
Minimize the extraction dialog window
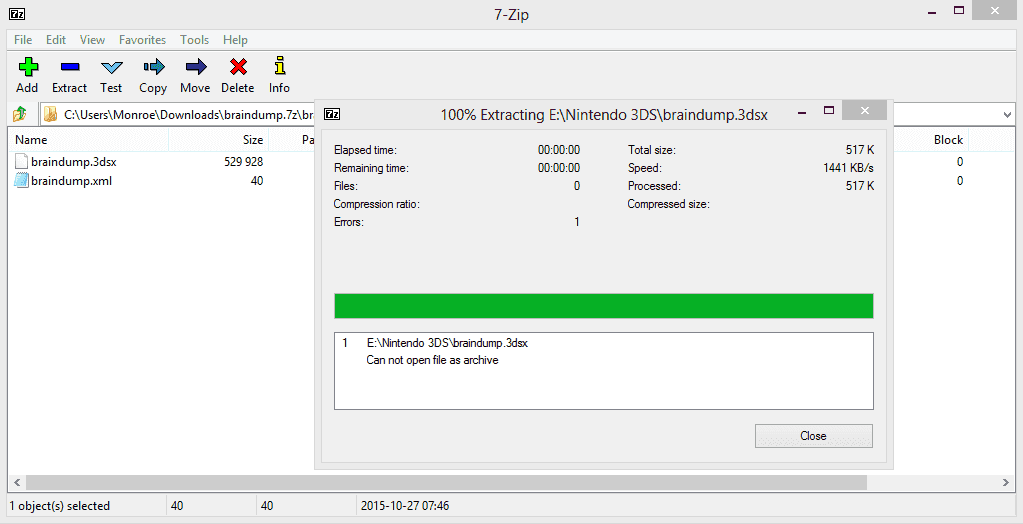(x=802, y=112)
